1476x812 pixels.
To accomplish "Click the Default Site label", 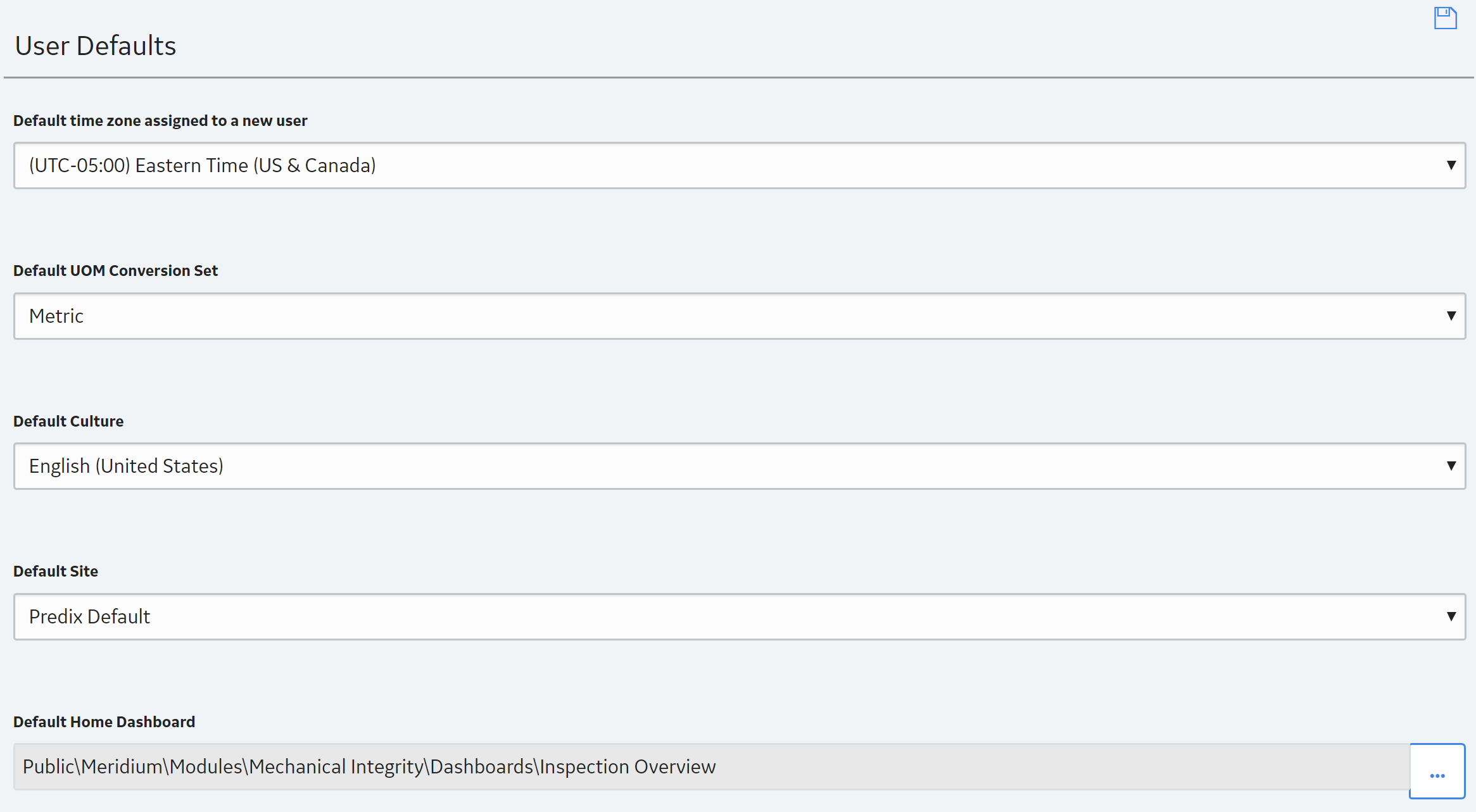I will [56, 571].
